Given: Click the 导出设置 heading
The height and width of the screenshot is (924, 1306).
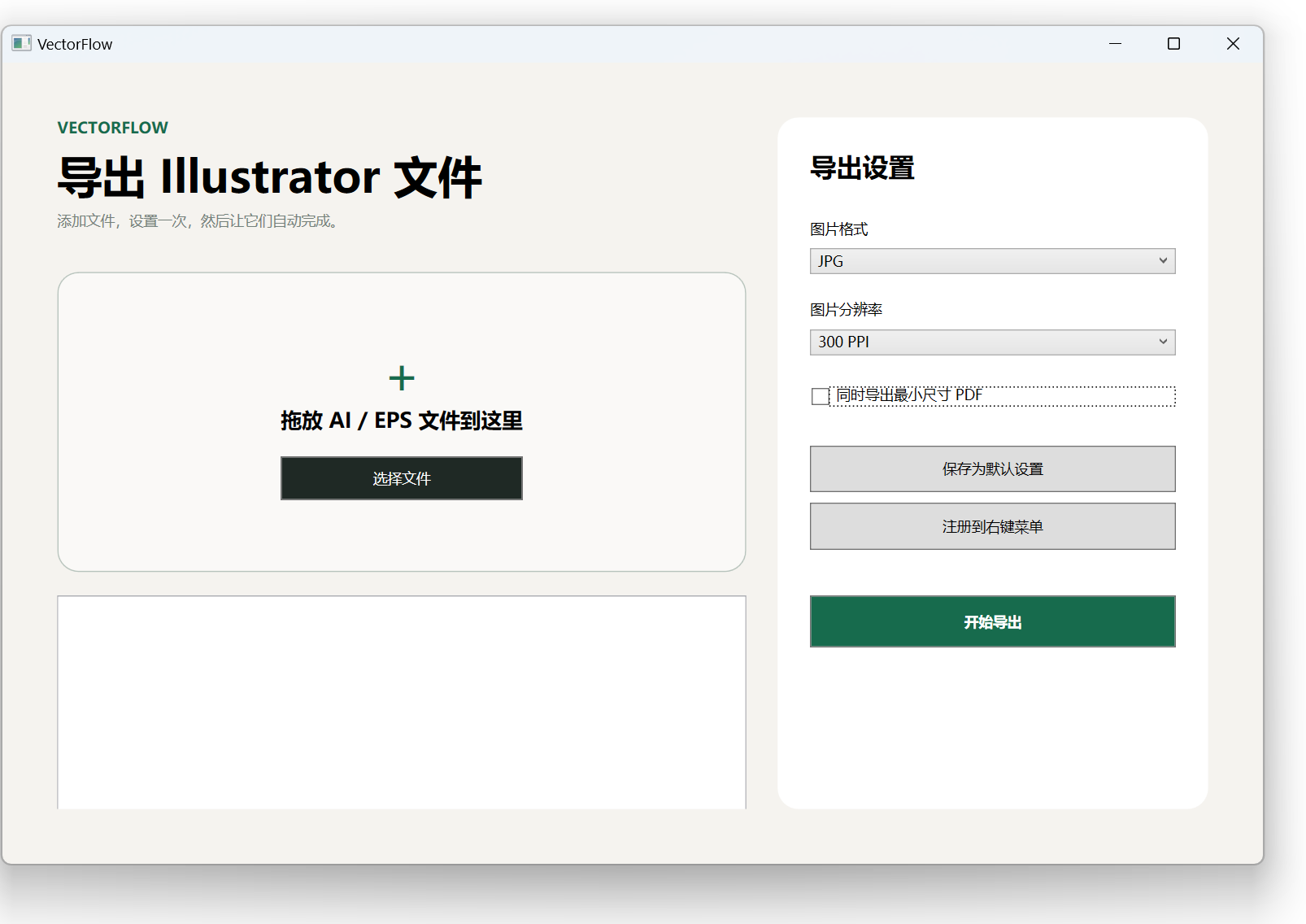Looking at the screenshot, I should (863, 168).
